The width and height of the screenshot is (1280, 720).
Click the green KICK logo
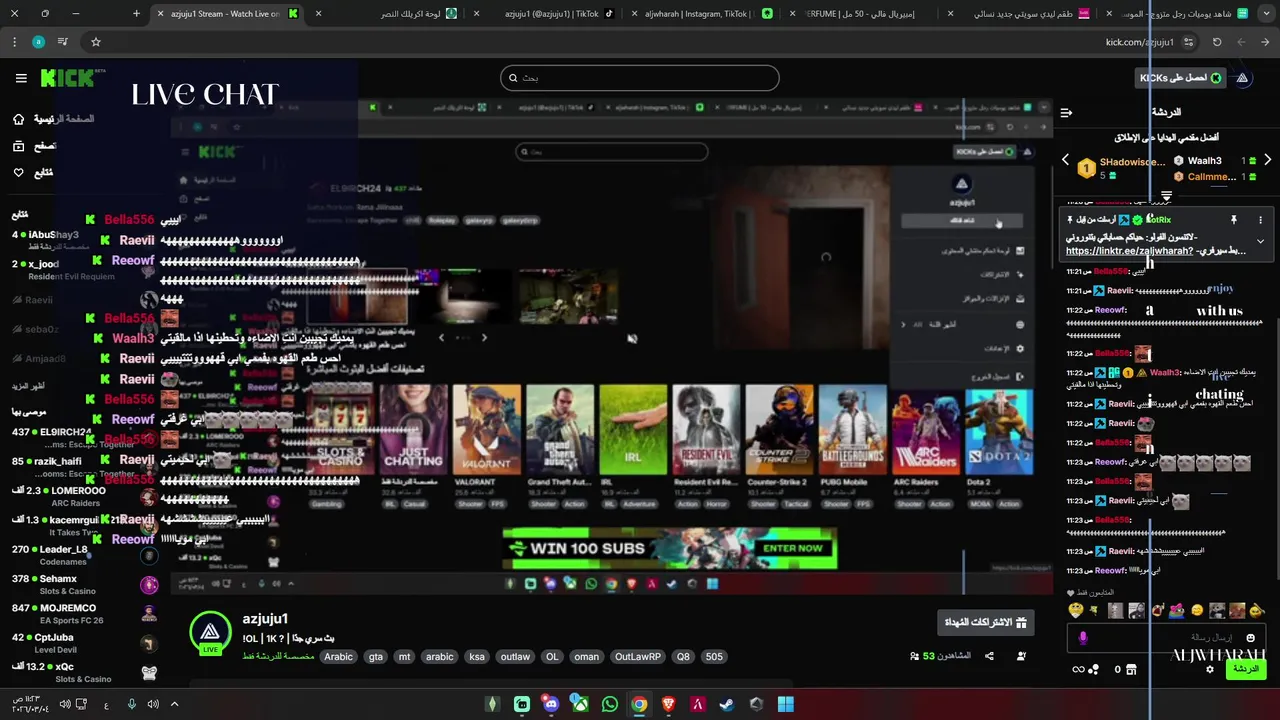pos(68,78)
